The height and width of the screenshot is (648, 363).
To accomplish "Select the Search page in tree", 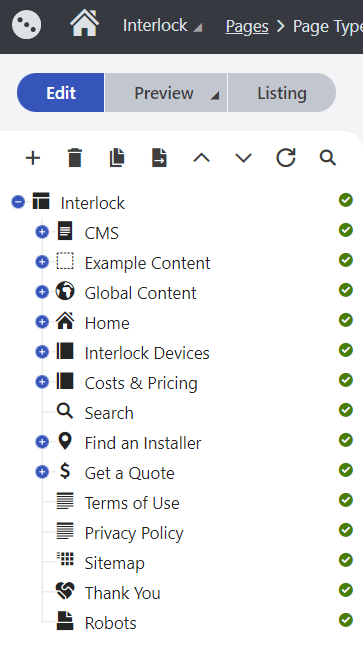I will click(x=109, y=413).
